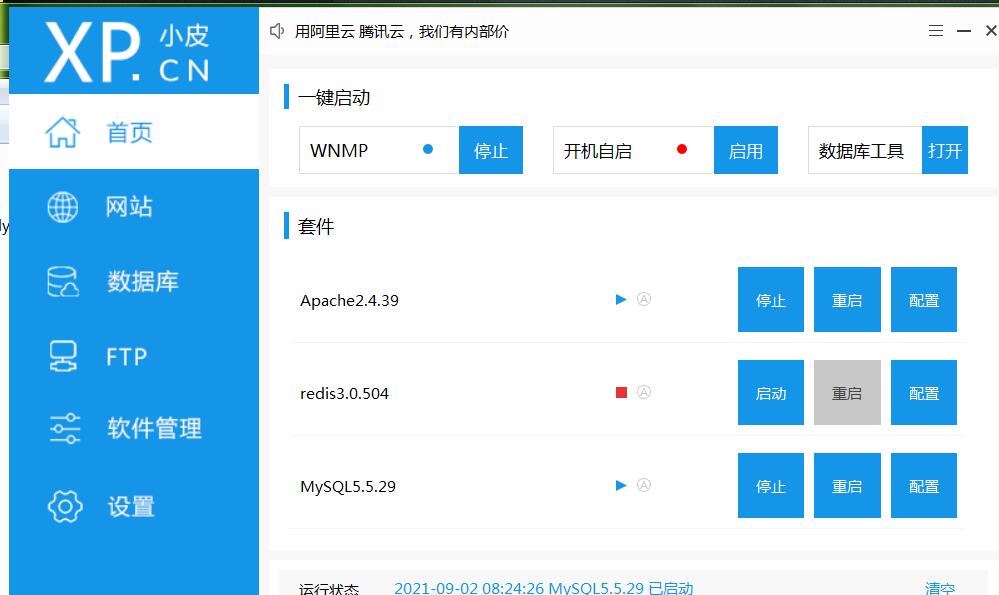Click the sliders icon for 软件管理

coord(64,428)
